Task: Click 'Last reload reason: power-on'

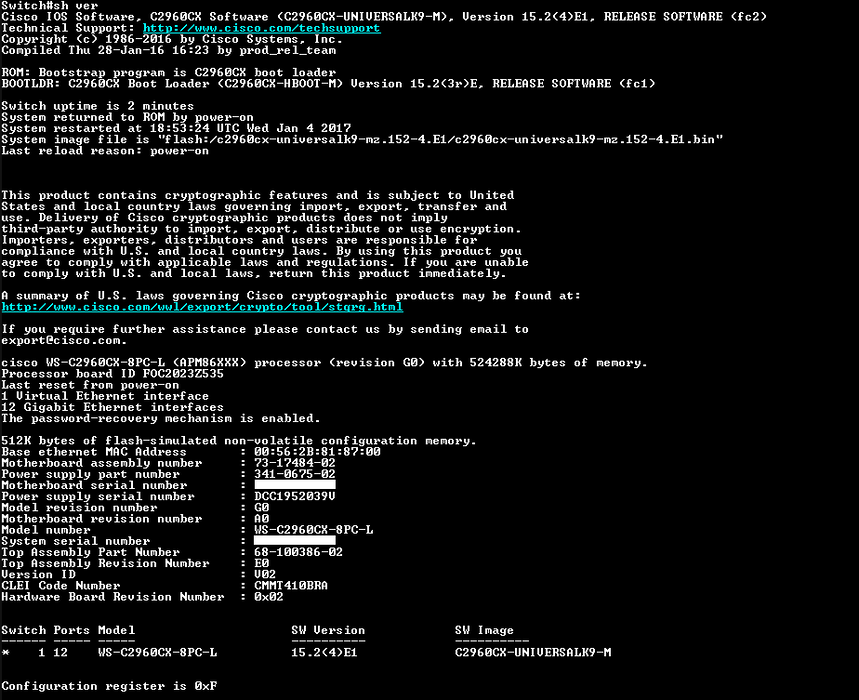Action: tap(105, 151)
